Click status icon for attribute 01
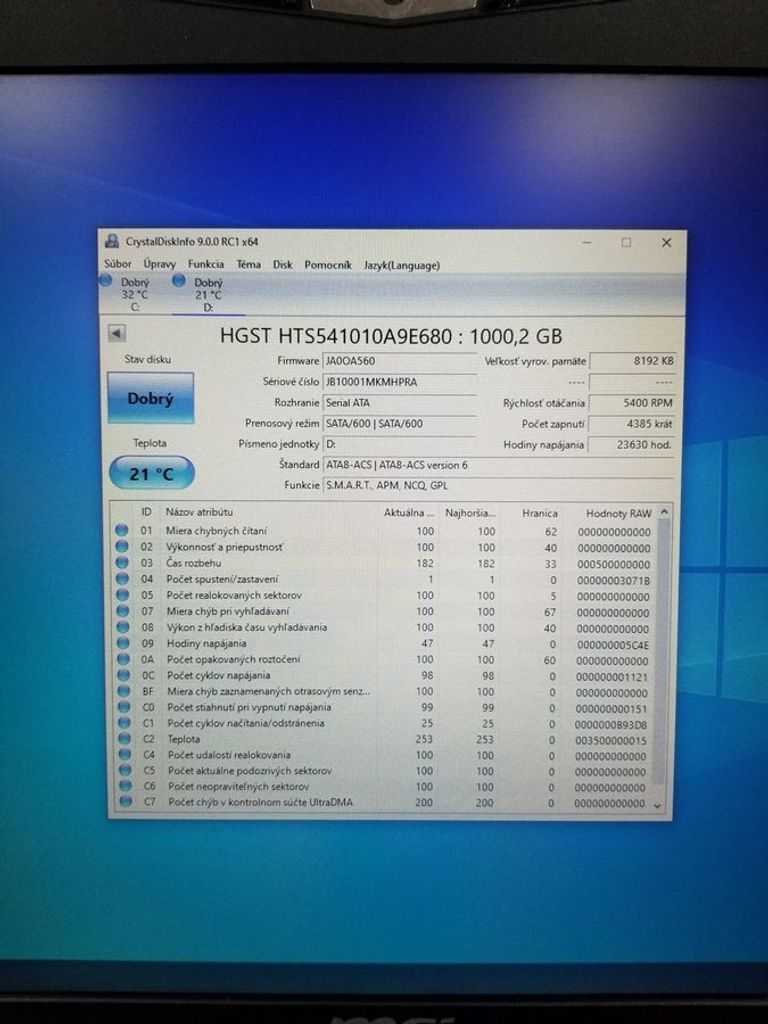768x1024 pixels. pyautogui.click(x=121, y=530)
